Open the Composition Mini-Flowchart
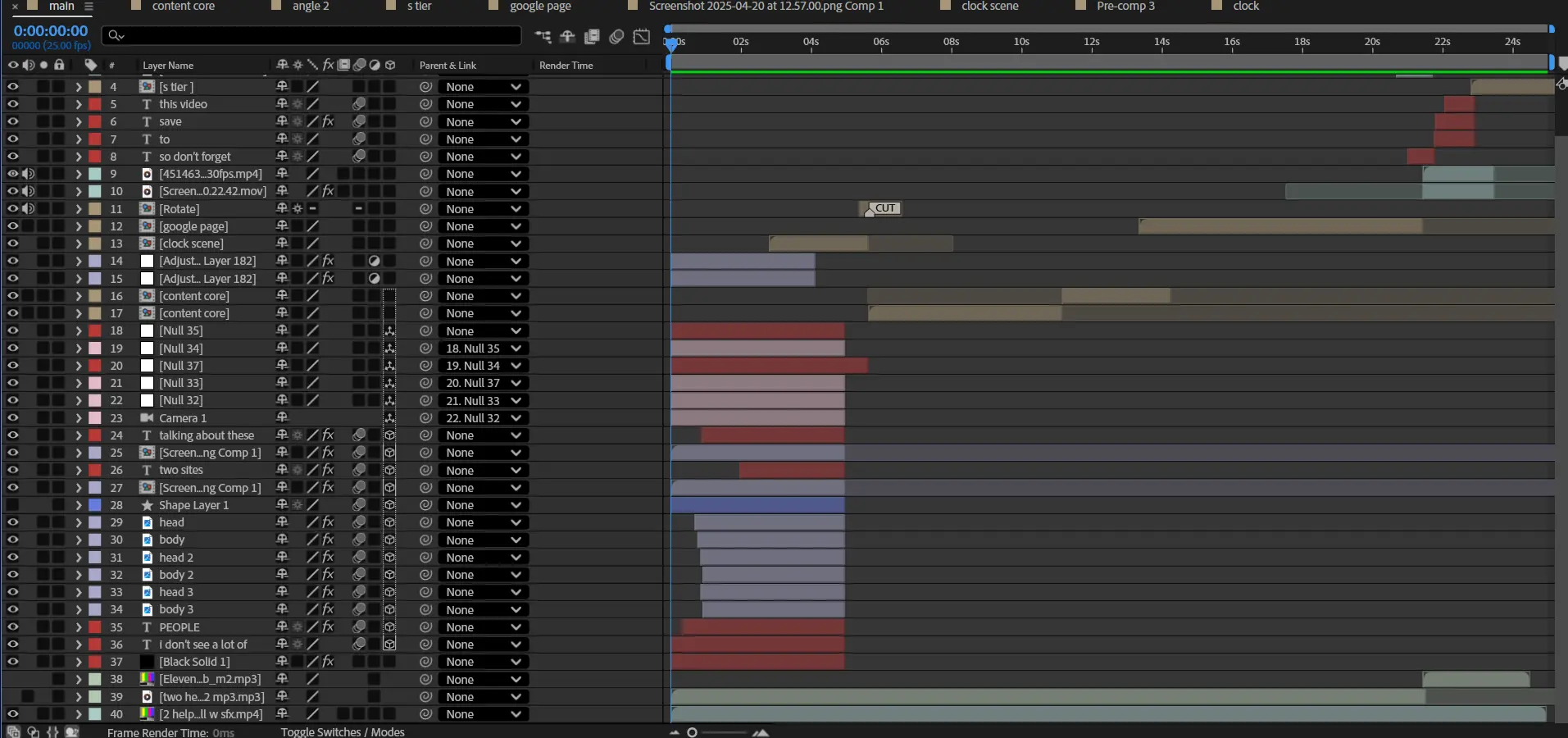 (543, 37)
